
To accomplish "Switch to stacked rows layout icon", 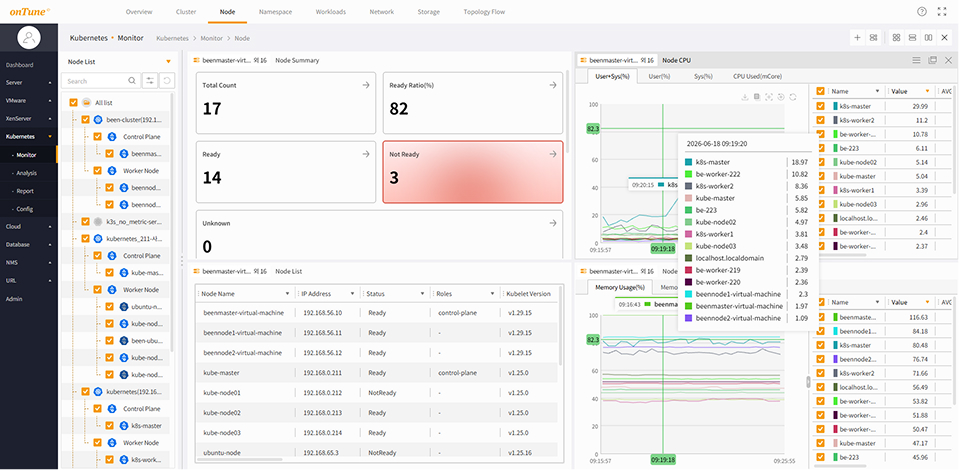I will tap(913, 38).
